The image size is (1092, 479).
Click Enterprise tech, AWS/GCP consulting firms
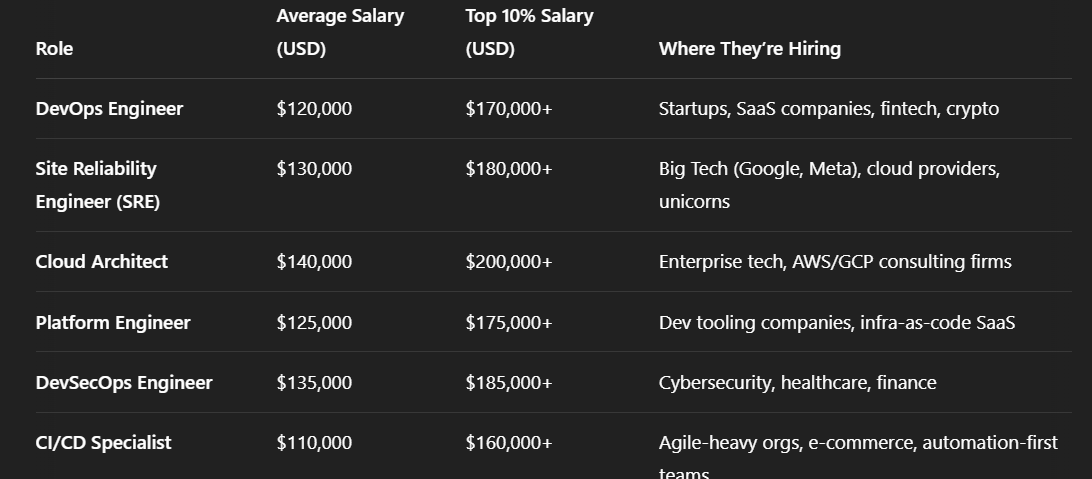tap(835, 262)
